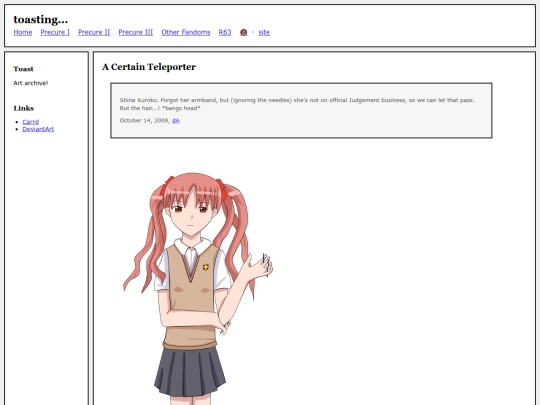Open the R63 section link

point(225,32)
